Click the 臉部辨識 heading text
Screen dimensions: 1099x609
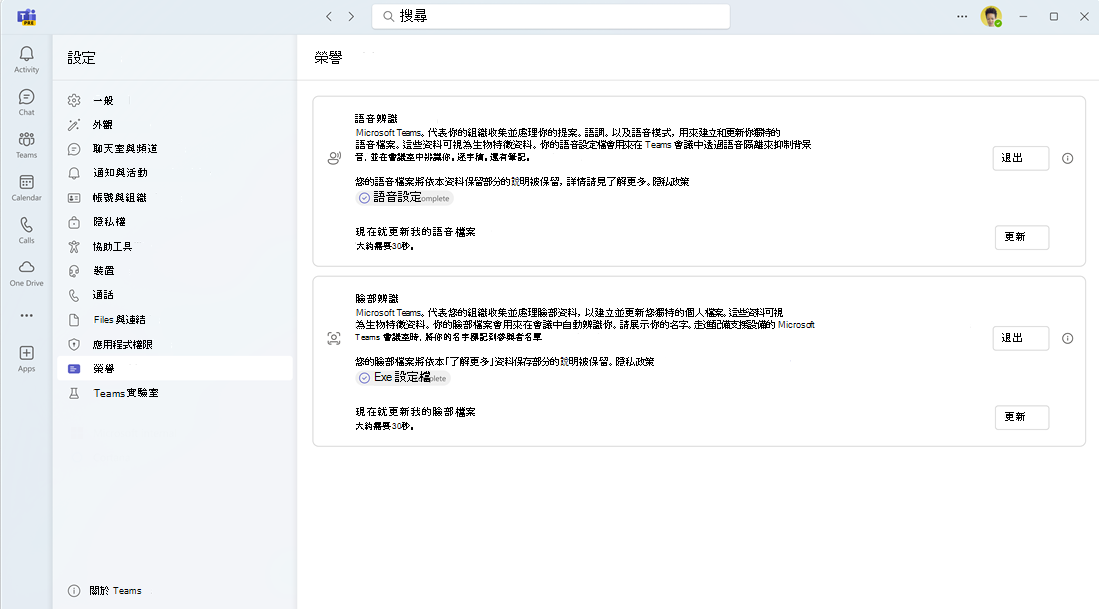pos(376,299)
